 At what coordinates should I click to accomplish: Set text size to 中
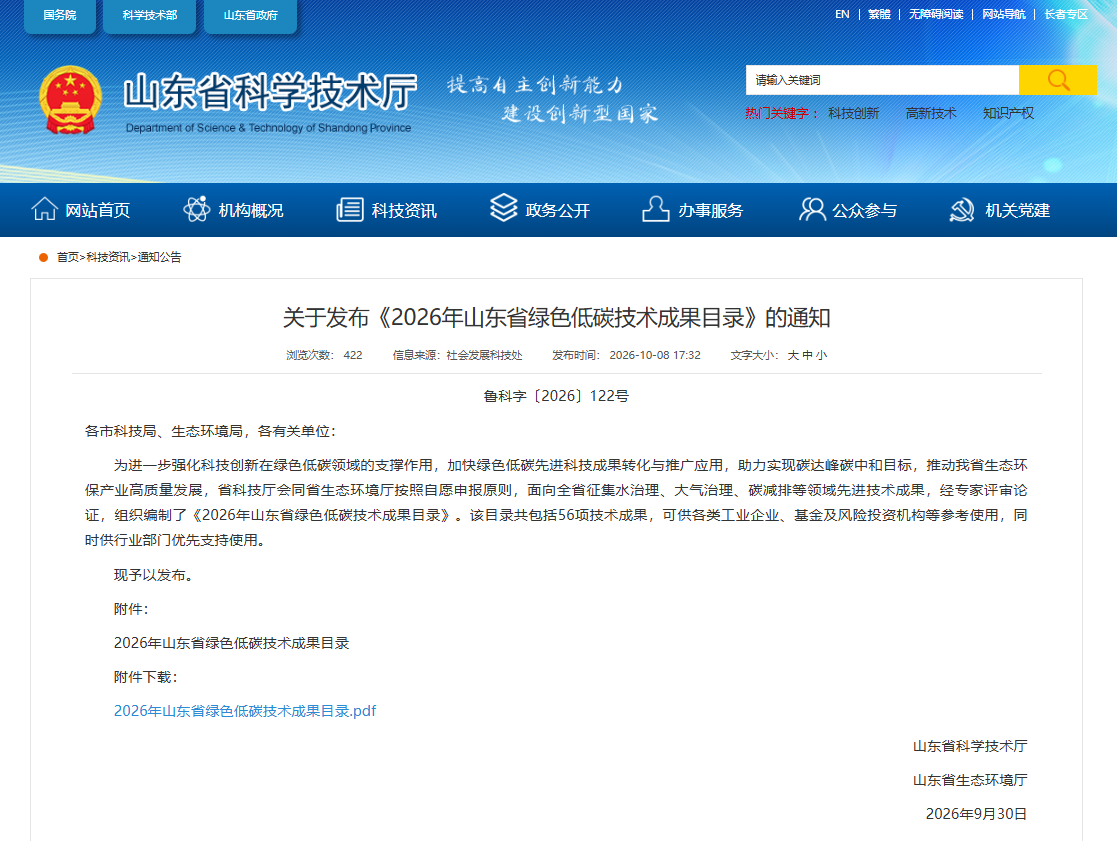pos(807,355)
